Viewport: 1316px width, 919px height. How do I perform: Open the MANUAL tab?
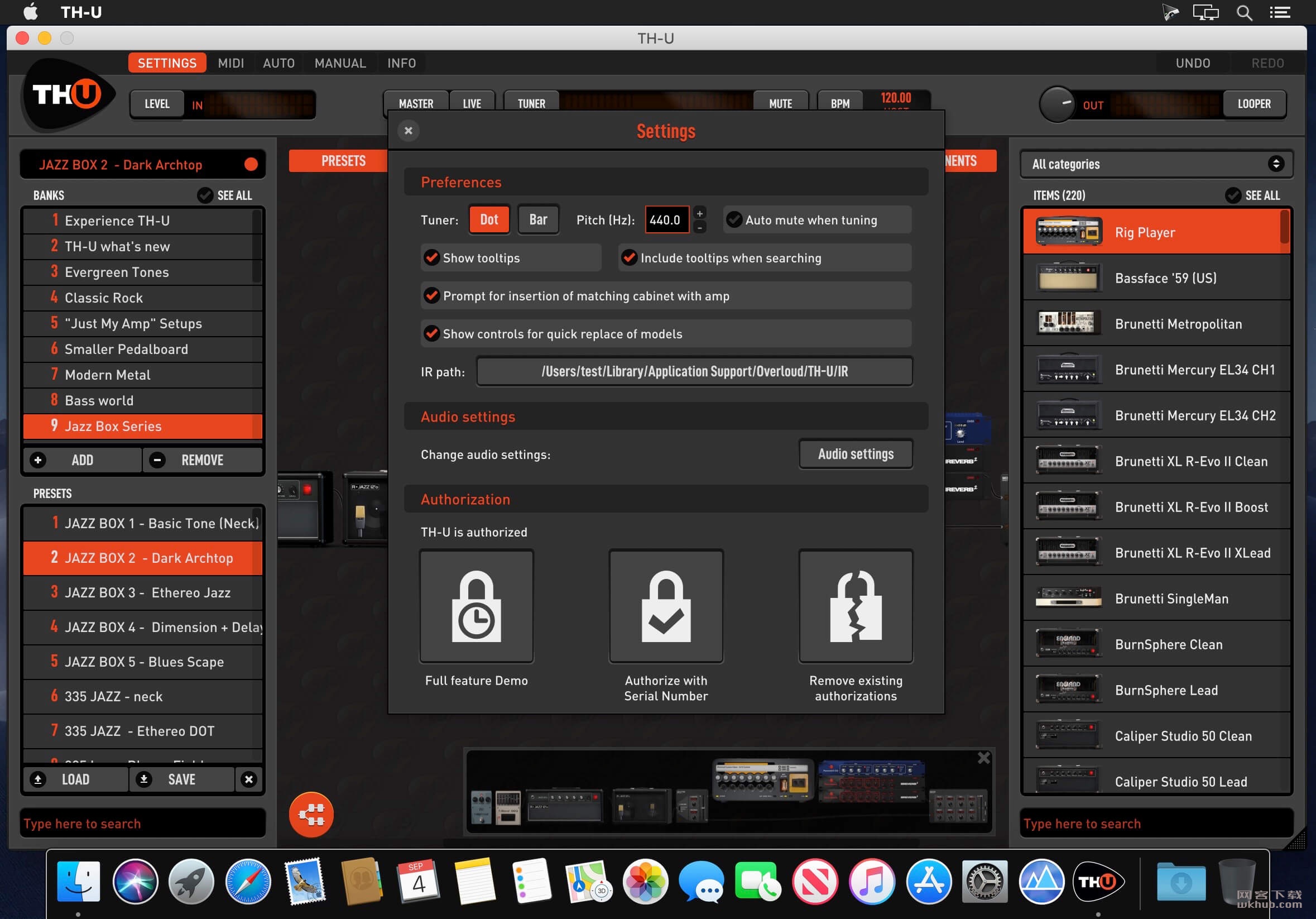[340, 63]
